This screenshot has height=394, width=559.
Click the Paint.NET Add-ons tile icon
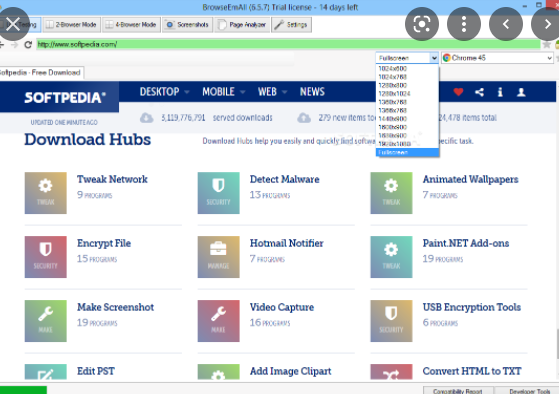point(391,257)
